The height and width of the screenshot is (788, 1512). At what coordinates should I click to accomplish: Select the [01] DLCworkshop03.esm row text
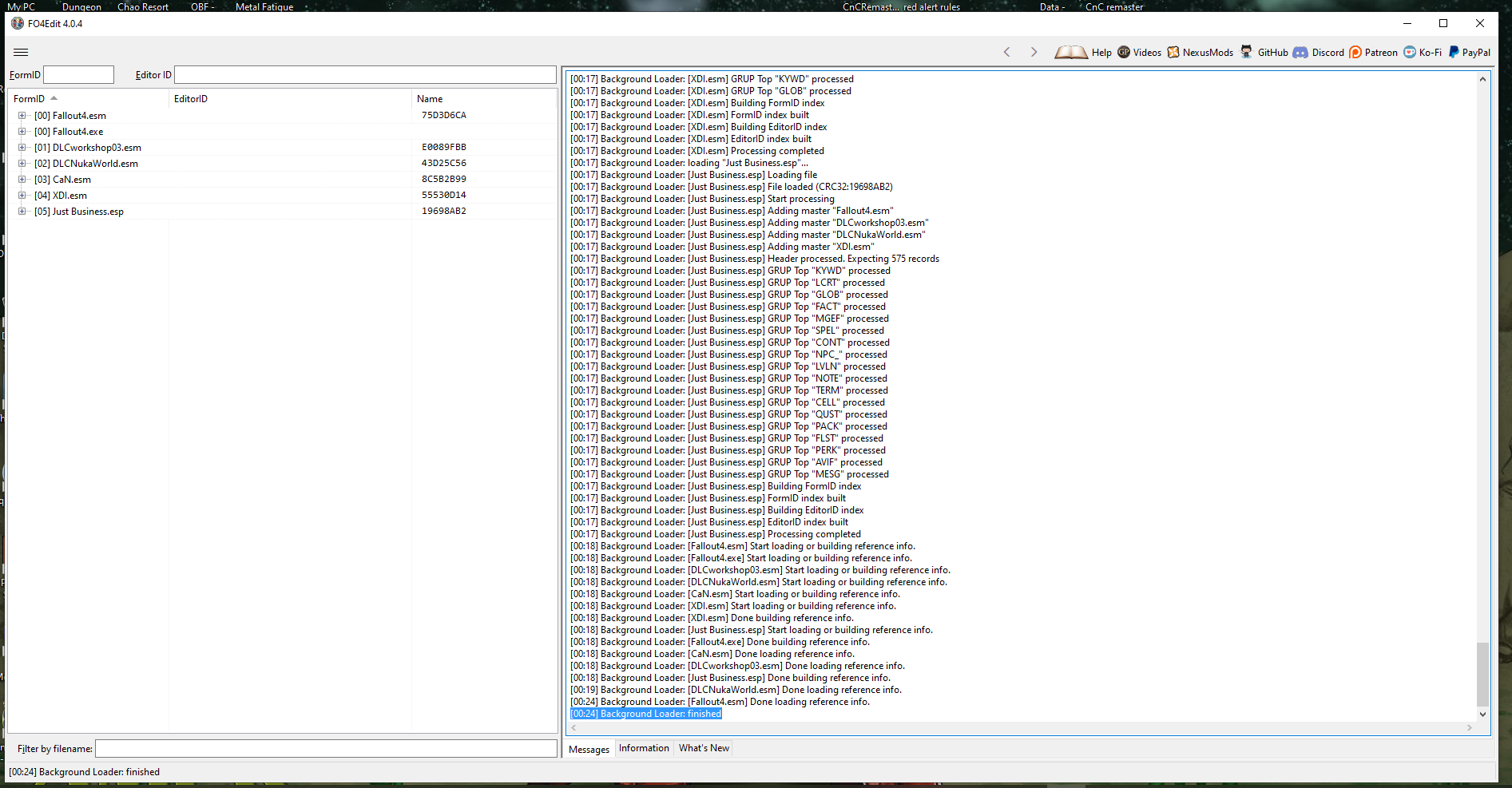[x=87, y=148]
